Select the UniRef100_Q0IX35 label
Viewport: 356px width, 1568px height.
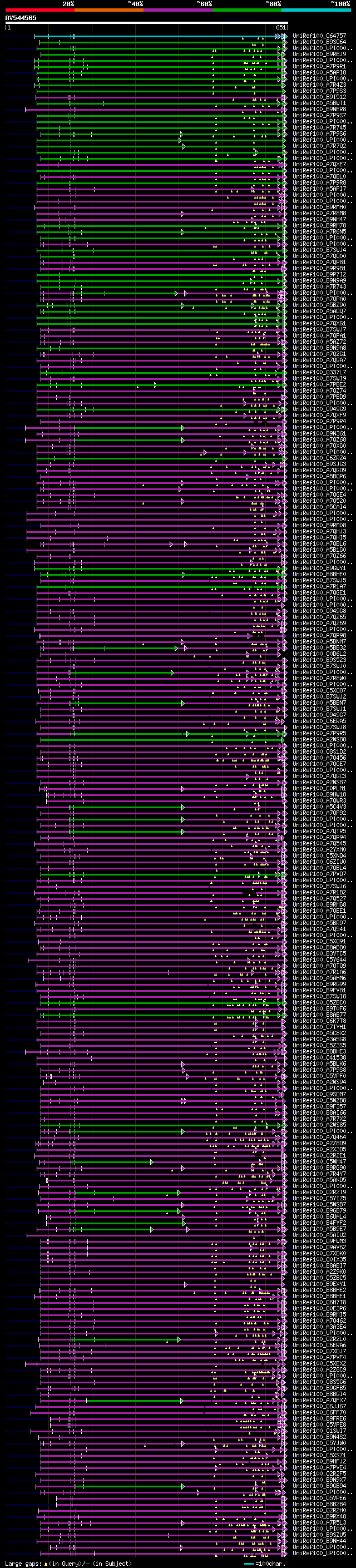[x=319, y=1259]
